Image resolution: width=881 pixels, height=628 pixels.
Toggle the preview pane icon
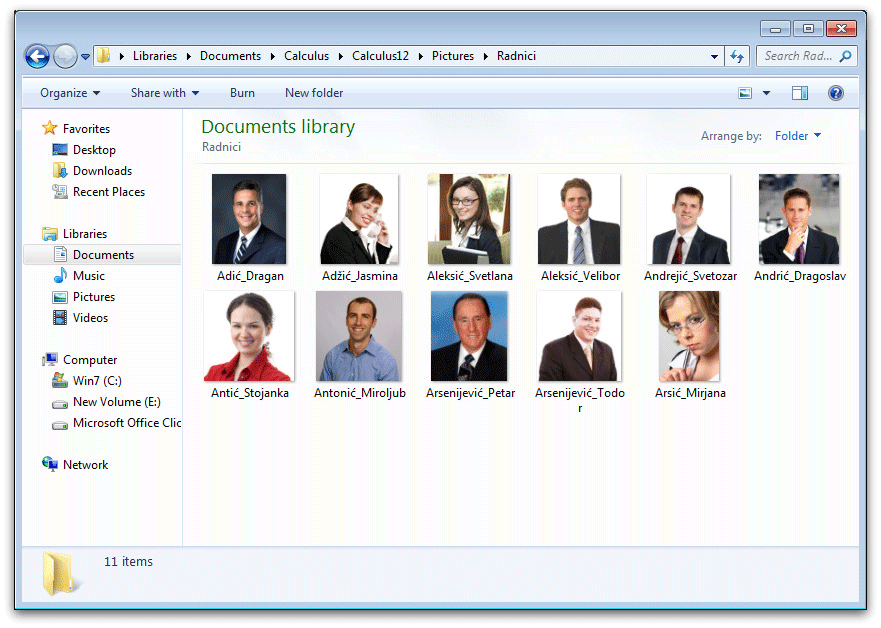tap(800, 93)
